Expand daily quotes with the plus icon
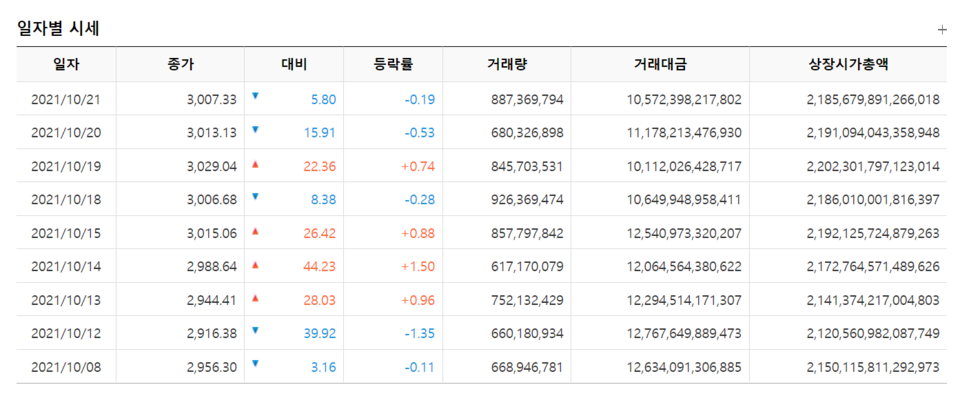This screenshot has width=960, height=396. tap(942, 29)
